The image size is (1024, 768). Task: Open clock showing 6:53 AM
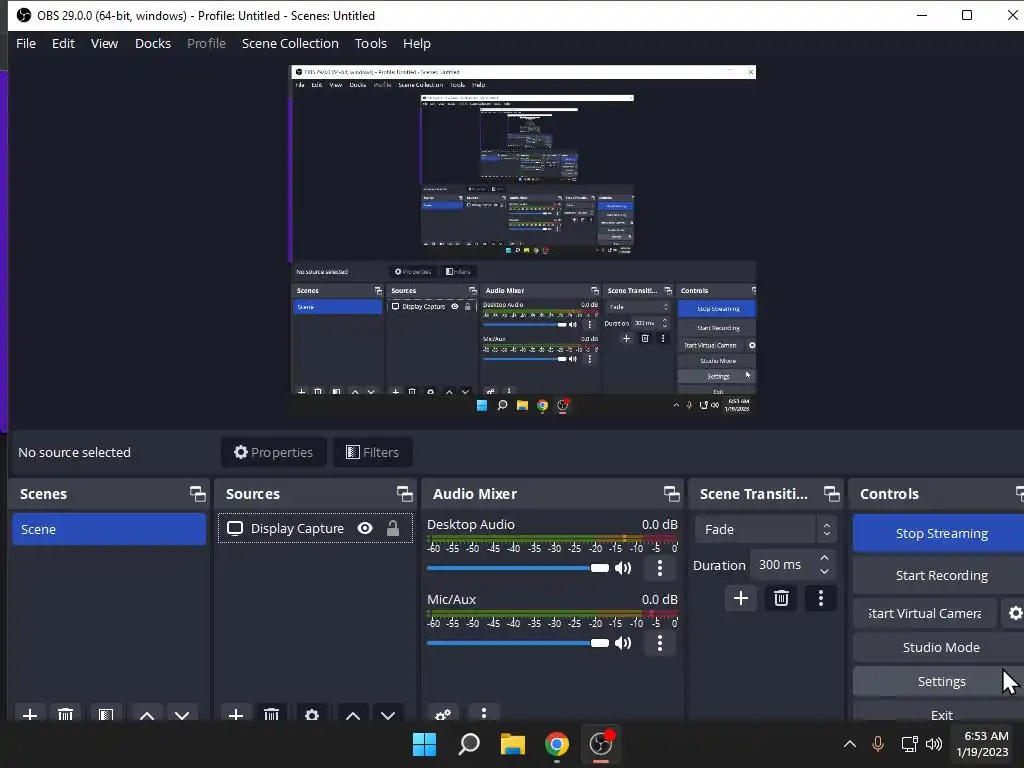point(982,744)
